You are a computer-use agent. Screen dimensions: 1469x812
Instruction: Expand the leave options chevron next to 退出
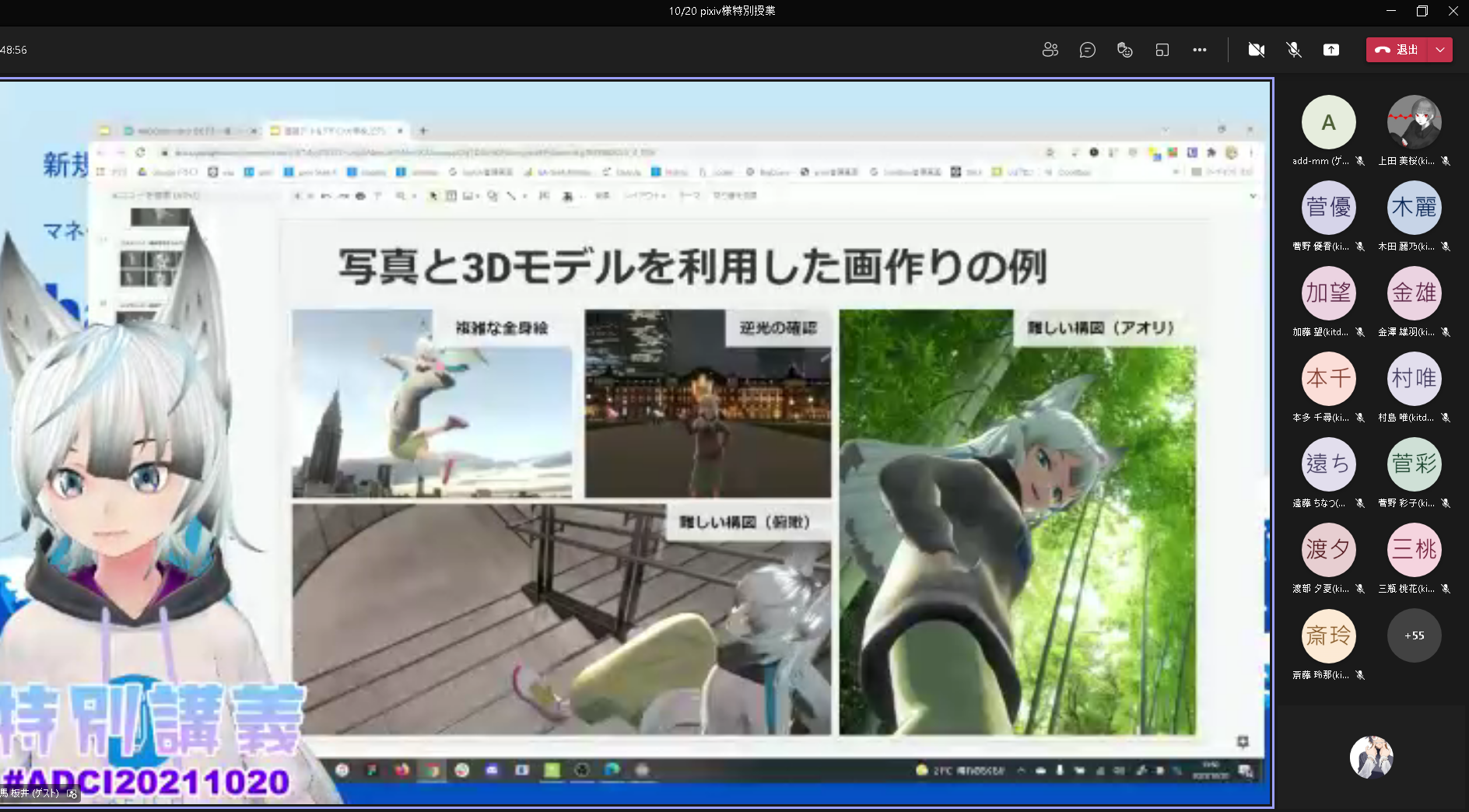pos(1440,50)
